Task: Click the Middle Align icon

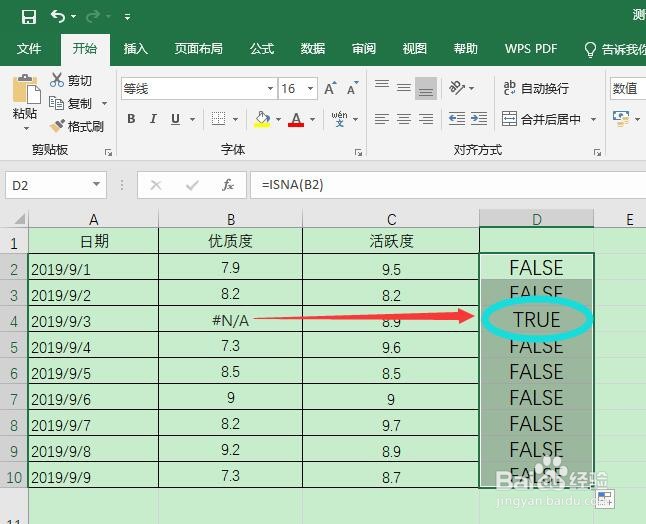Action: click(404, 88)
